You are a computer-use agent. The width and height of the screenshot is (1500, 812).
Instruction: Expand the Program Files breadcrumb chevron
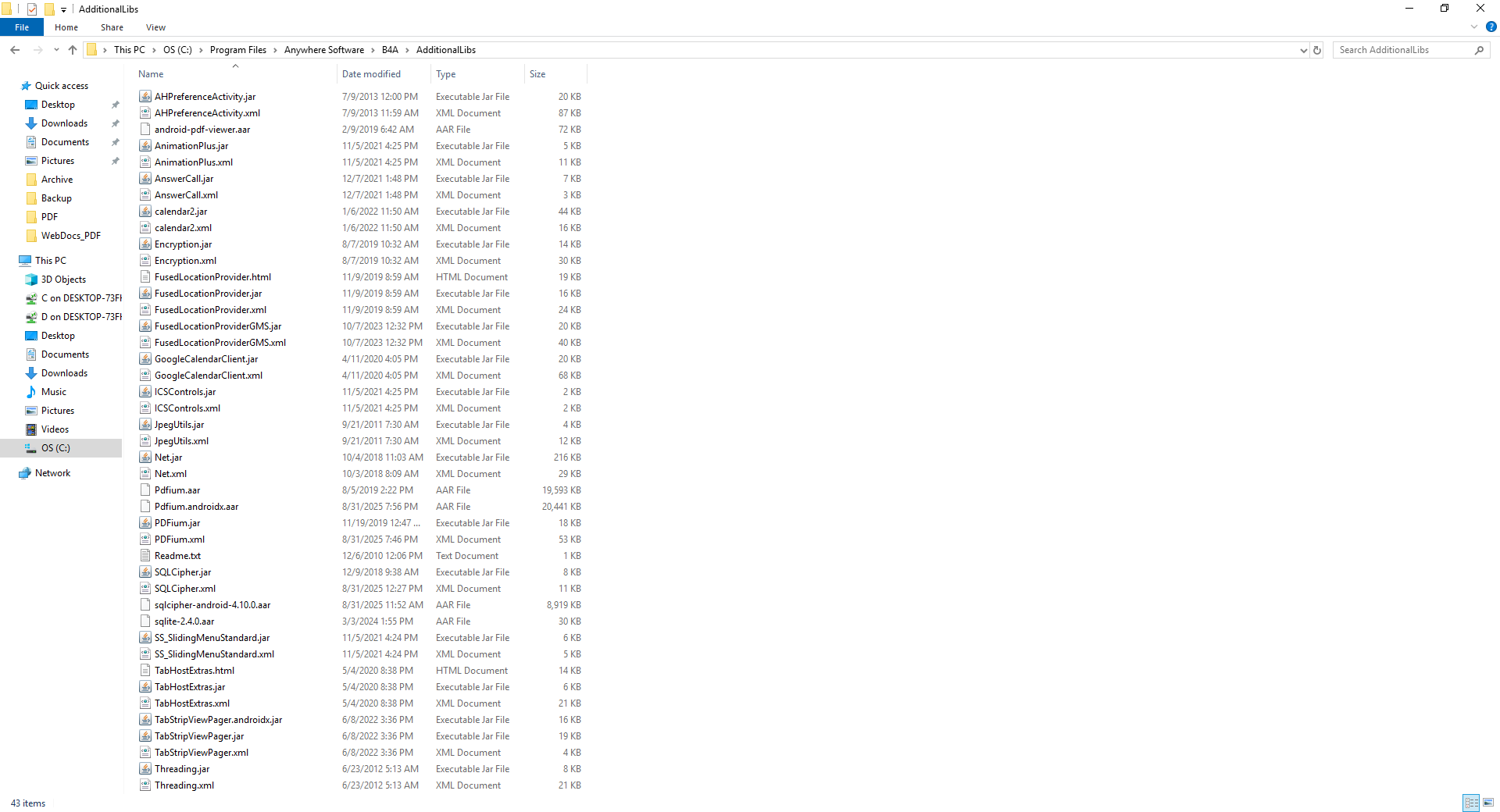pos(274,50)
